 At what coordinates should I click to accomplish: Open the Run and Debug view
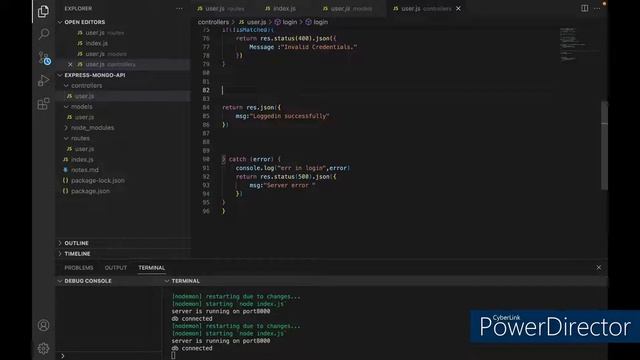coord(43,80)
